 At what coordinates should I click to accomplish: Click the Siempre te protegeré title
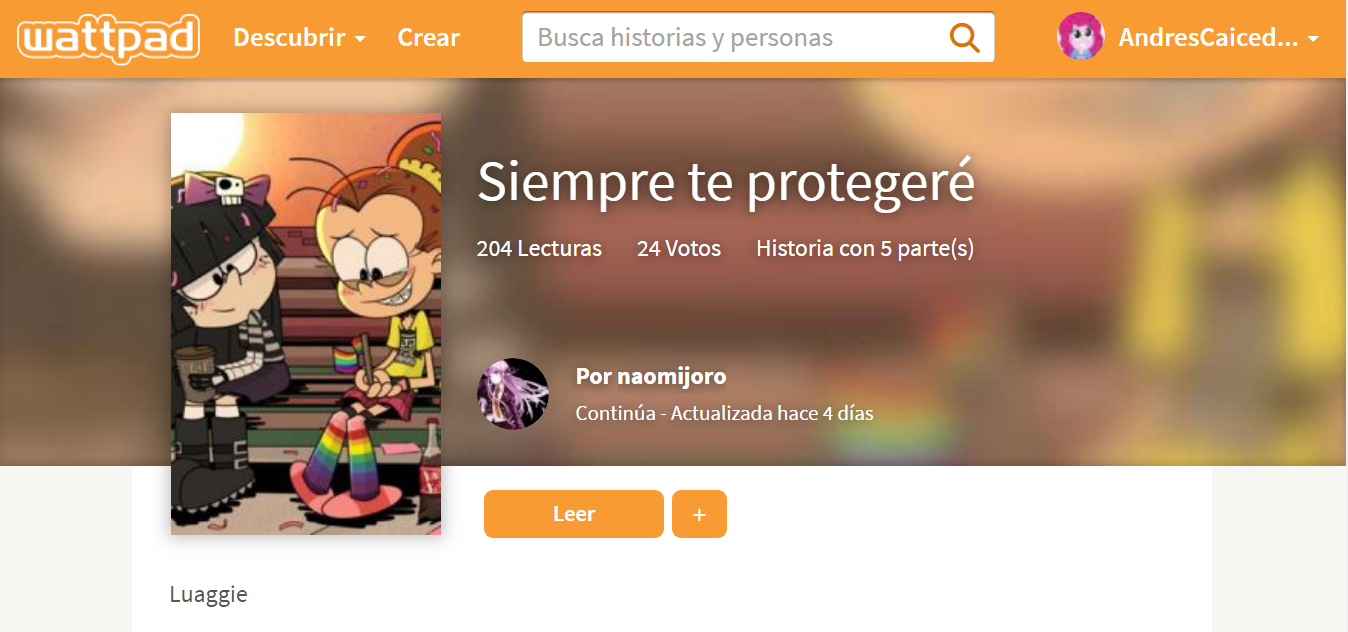[726, 181]
